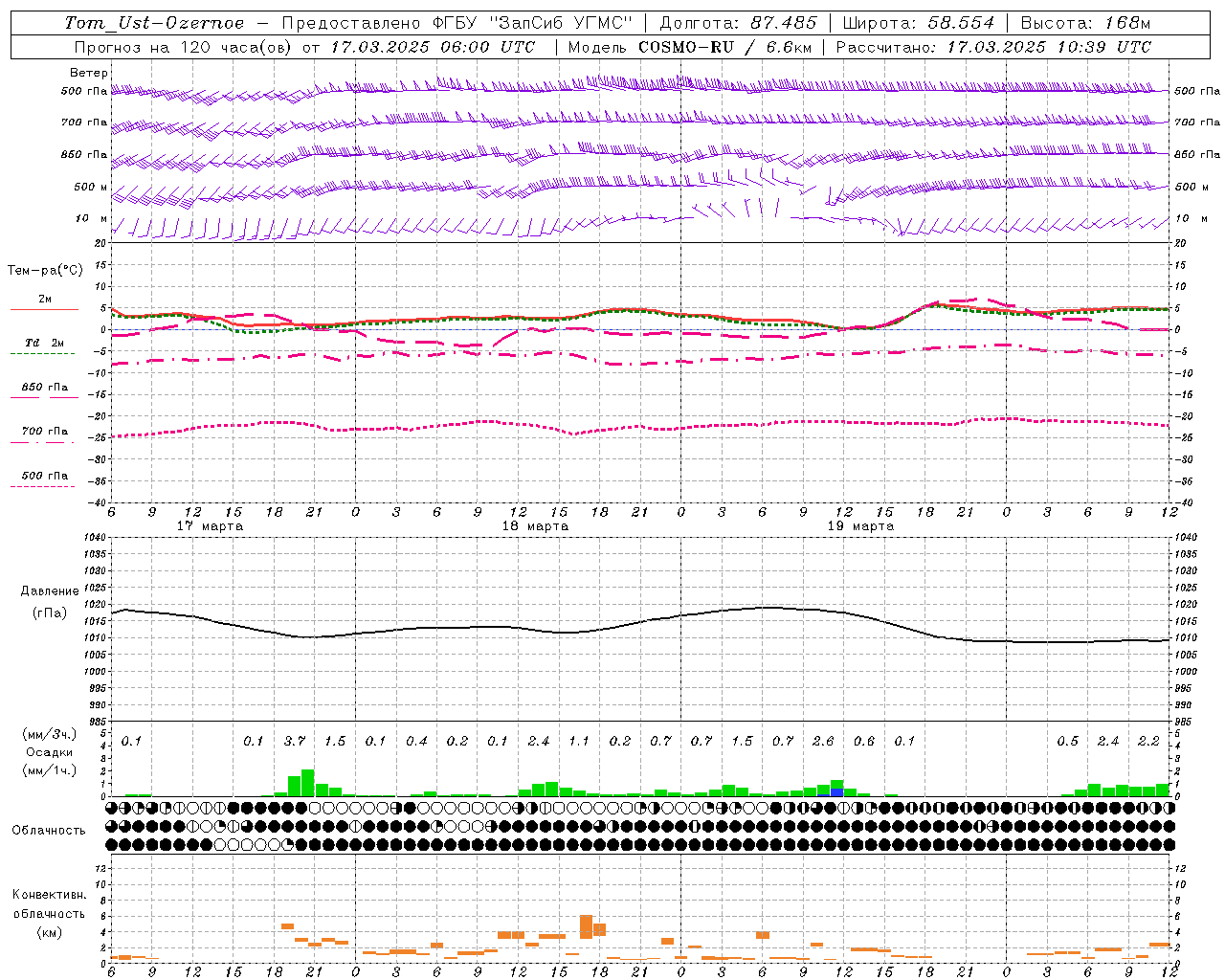The image size is (1225, 980).
Task: Click the (гПа) unit label under Давление
Action: tap(50, 613)
